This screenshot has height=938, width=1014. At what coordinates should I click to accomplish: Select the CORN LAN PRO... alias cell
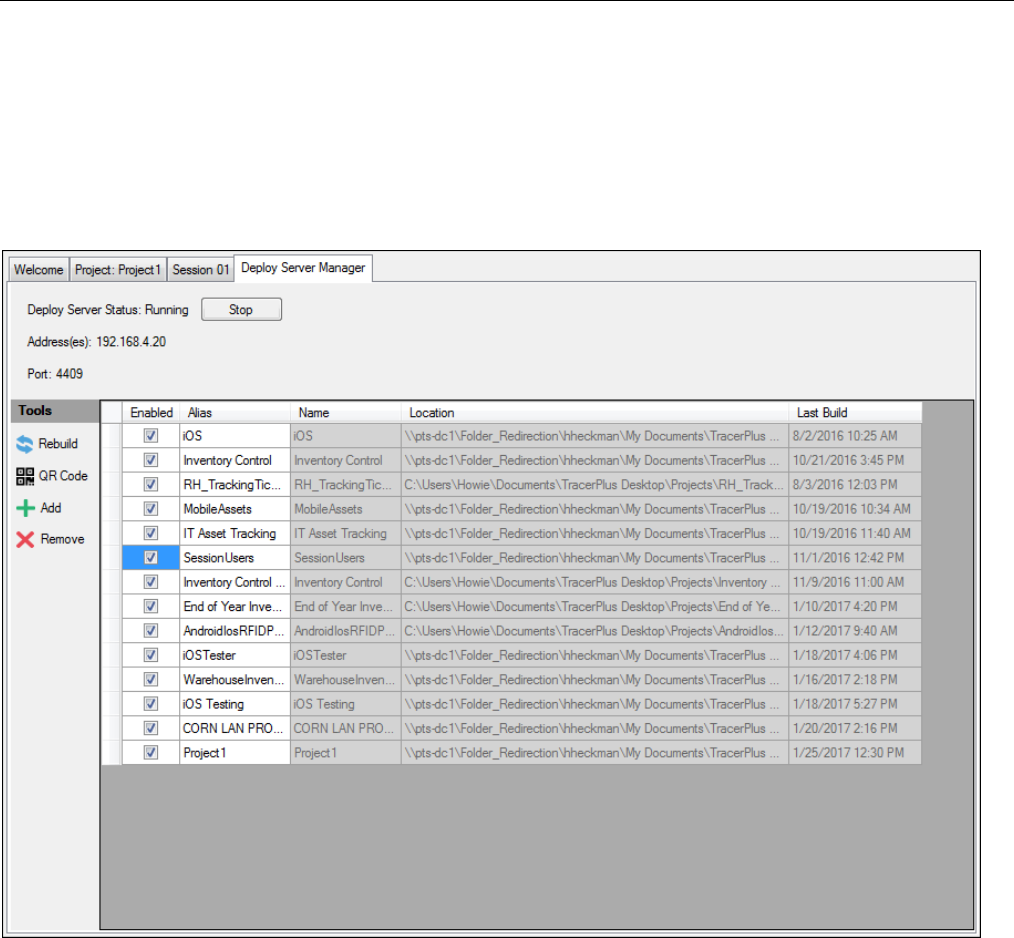pos(235,728)
